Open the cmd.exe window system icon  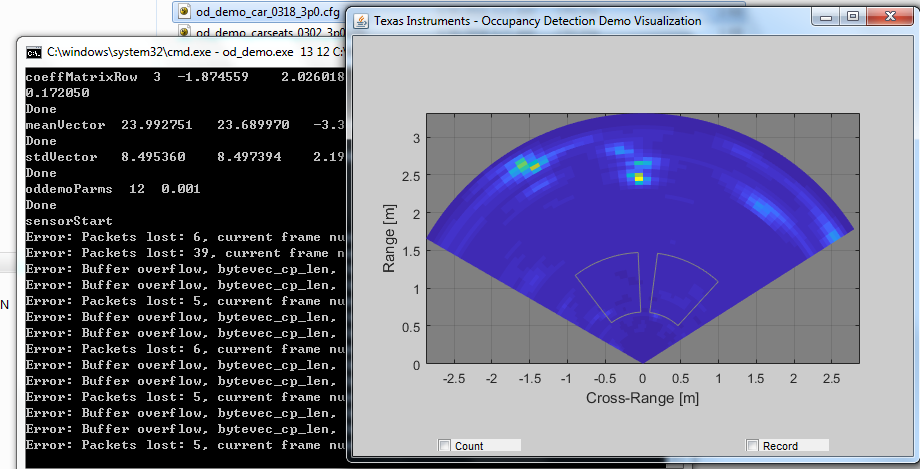point(34,52)
